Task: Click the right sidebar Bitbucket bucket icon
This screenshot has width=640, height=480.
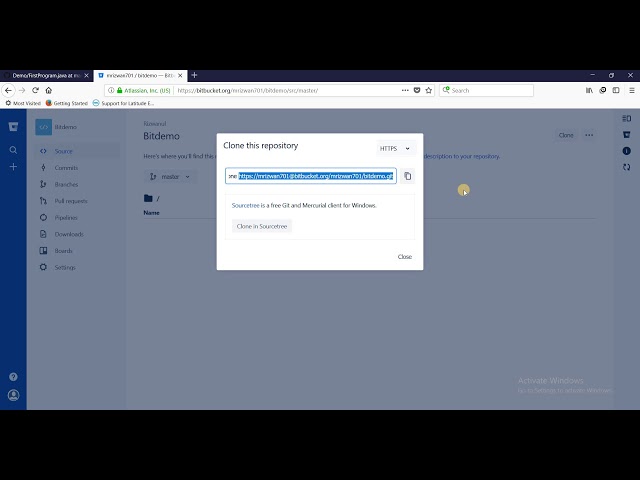Action: (x=627, y=135)
